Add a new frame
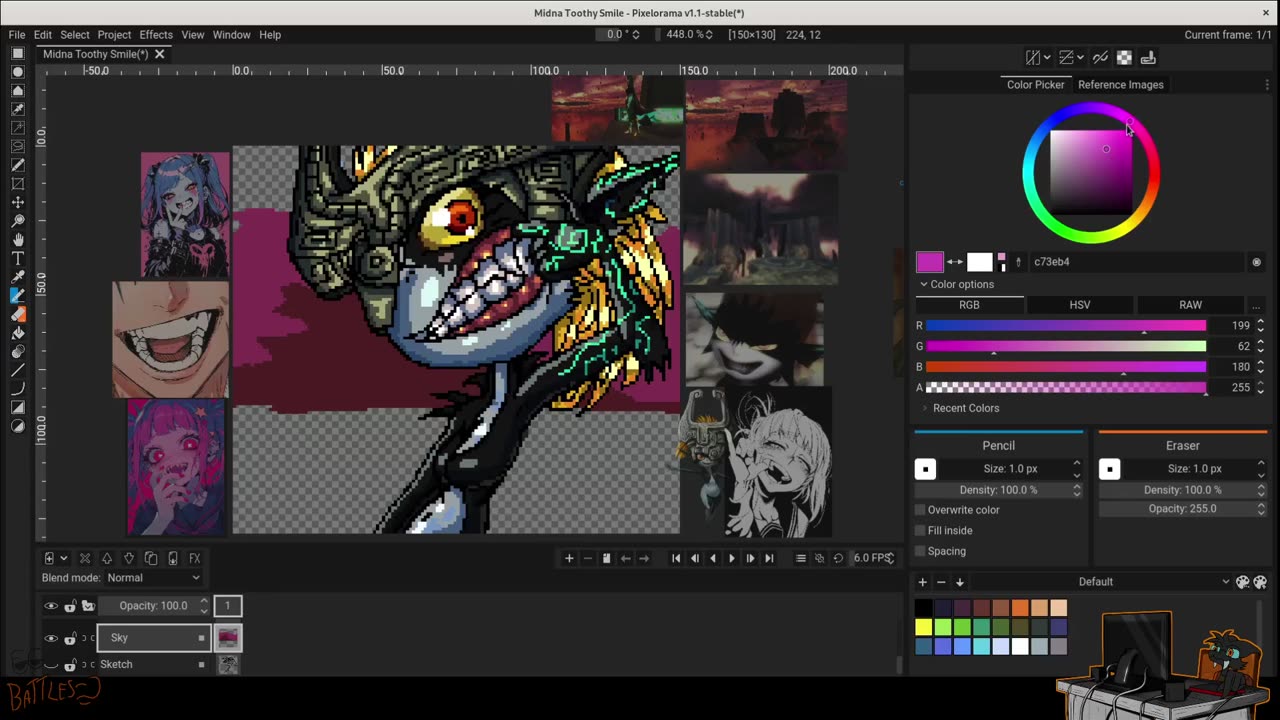Screen dimensions: 1280x720 (569, 558)
